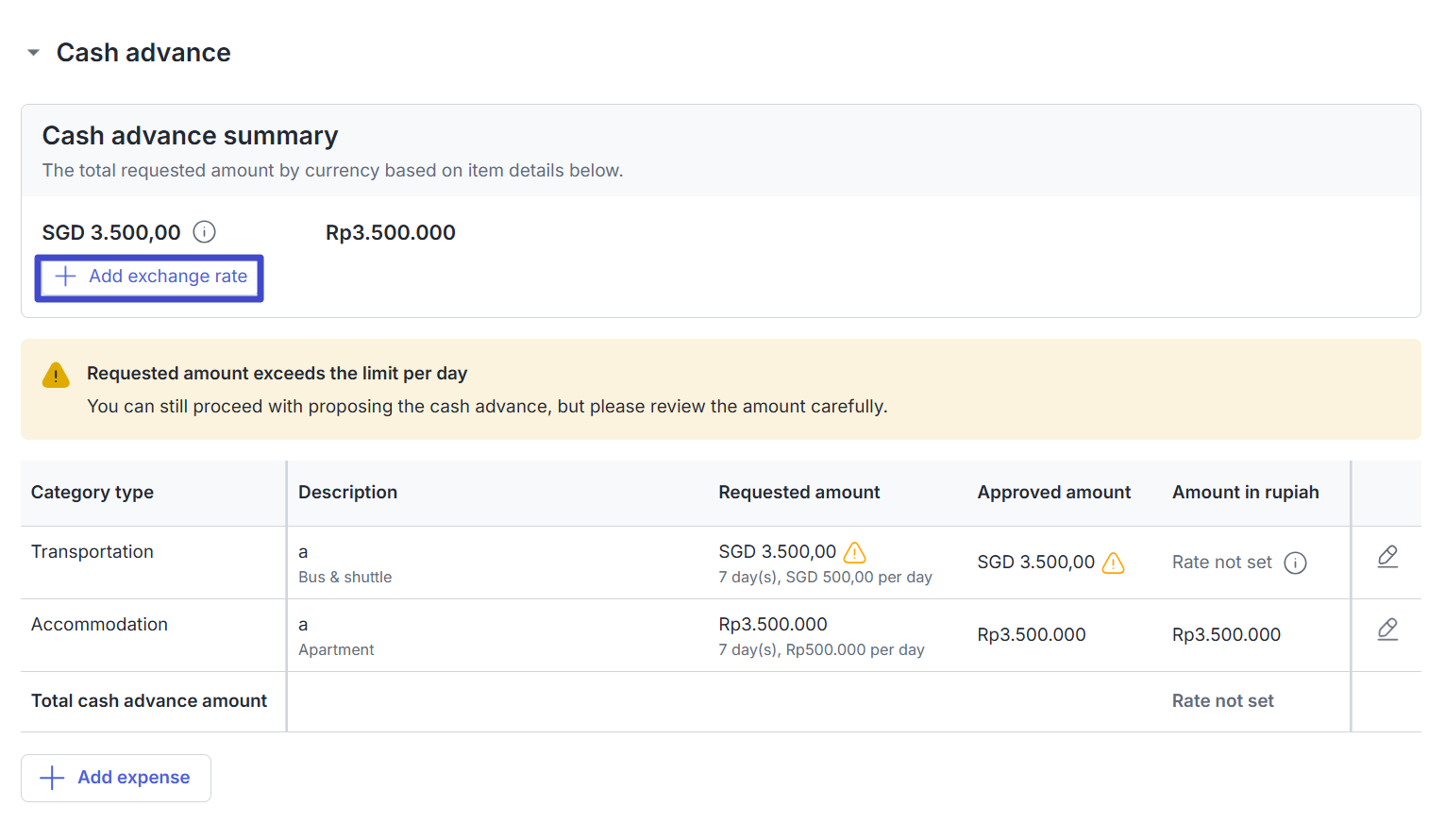1445x840 pixels.
Task: Click info icon beside SGD 3.500,00 summary
Action: [204, 232]
